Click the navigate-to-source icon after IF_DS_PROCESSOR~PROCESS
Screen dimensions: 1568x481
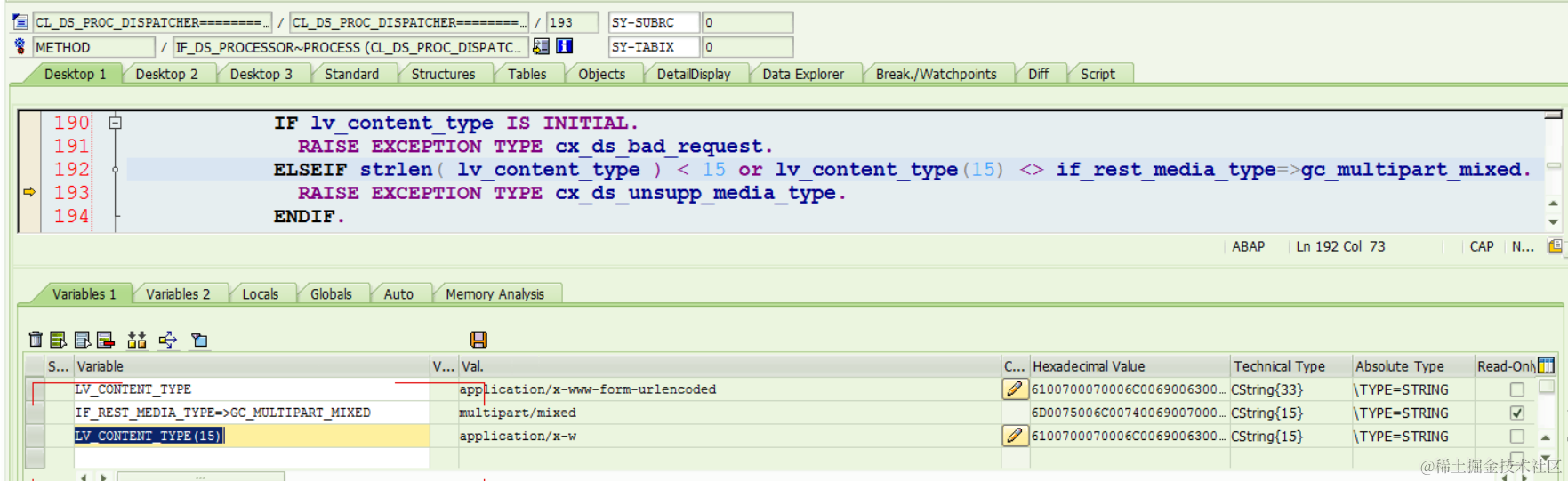click(541, 46)
